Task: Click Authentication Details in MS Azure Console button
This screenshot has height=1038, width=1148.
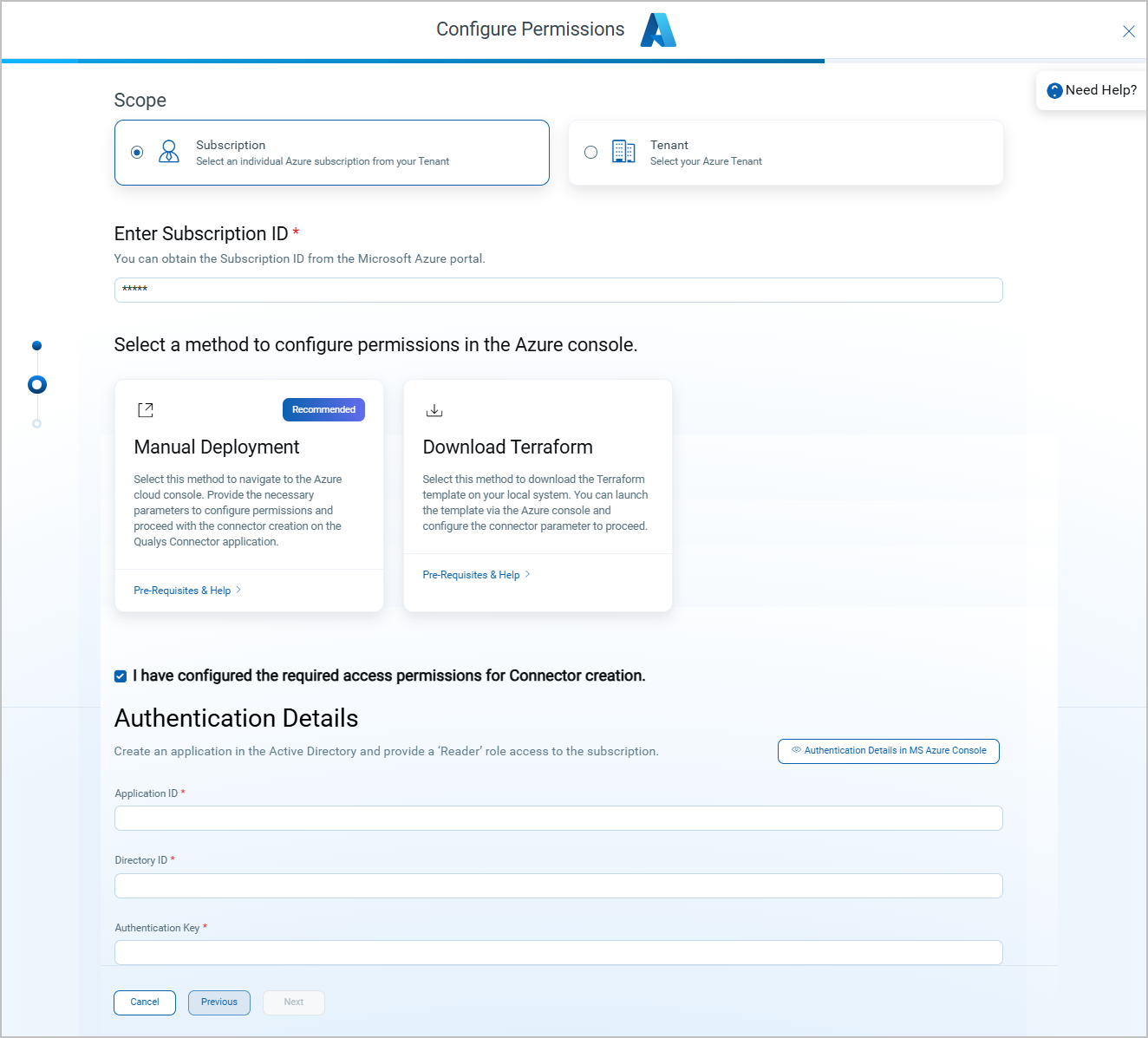Action: pyautogui.click(x=889, y=751)
